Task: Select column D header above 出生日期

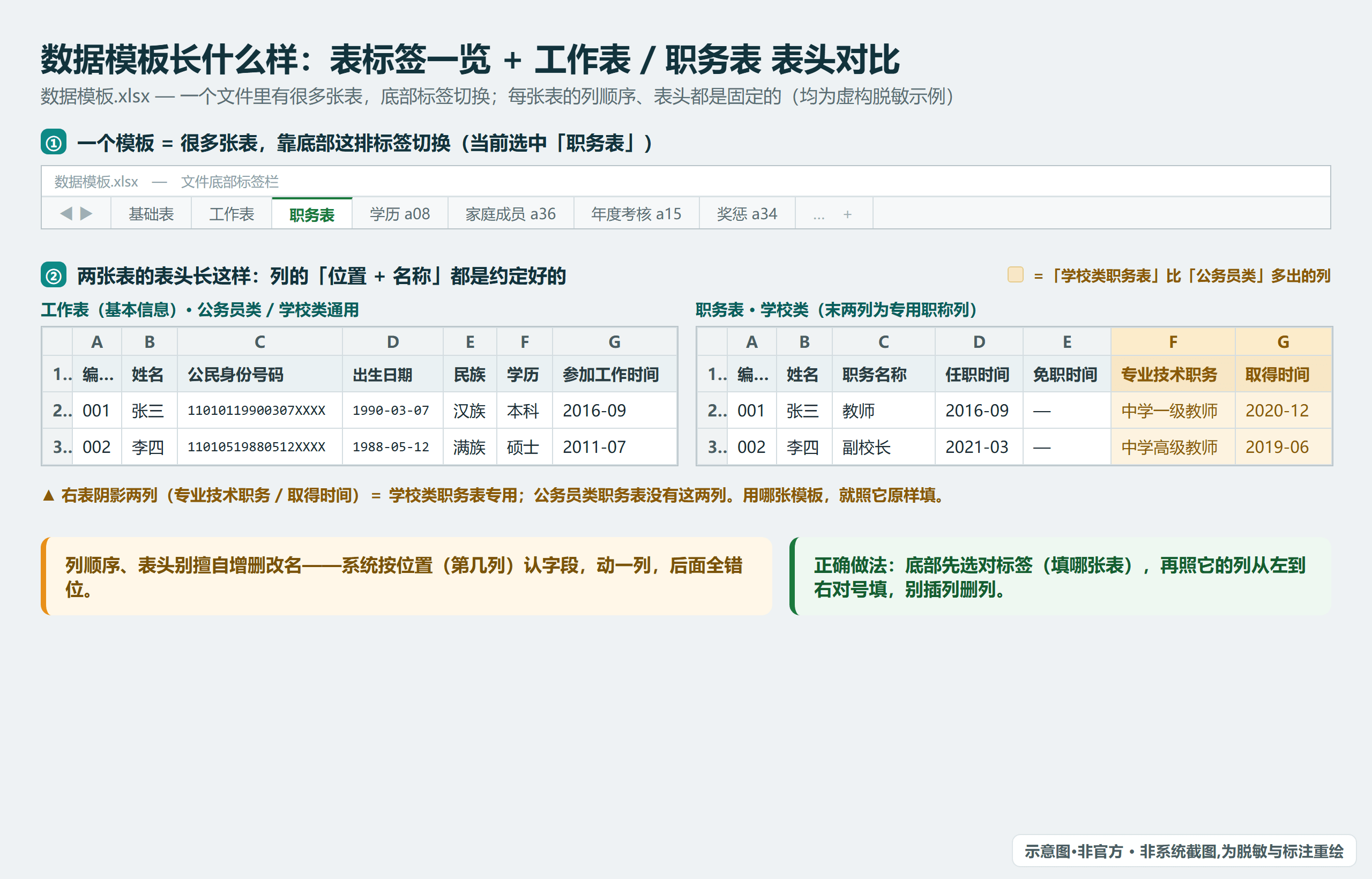Action: point(393,342)
